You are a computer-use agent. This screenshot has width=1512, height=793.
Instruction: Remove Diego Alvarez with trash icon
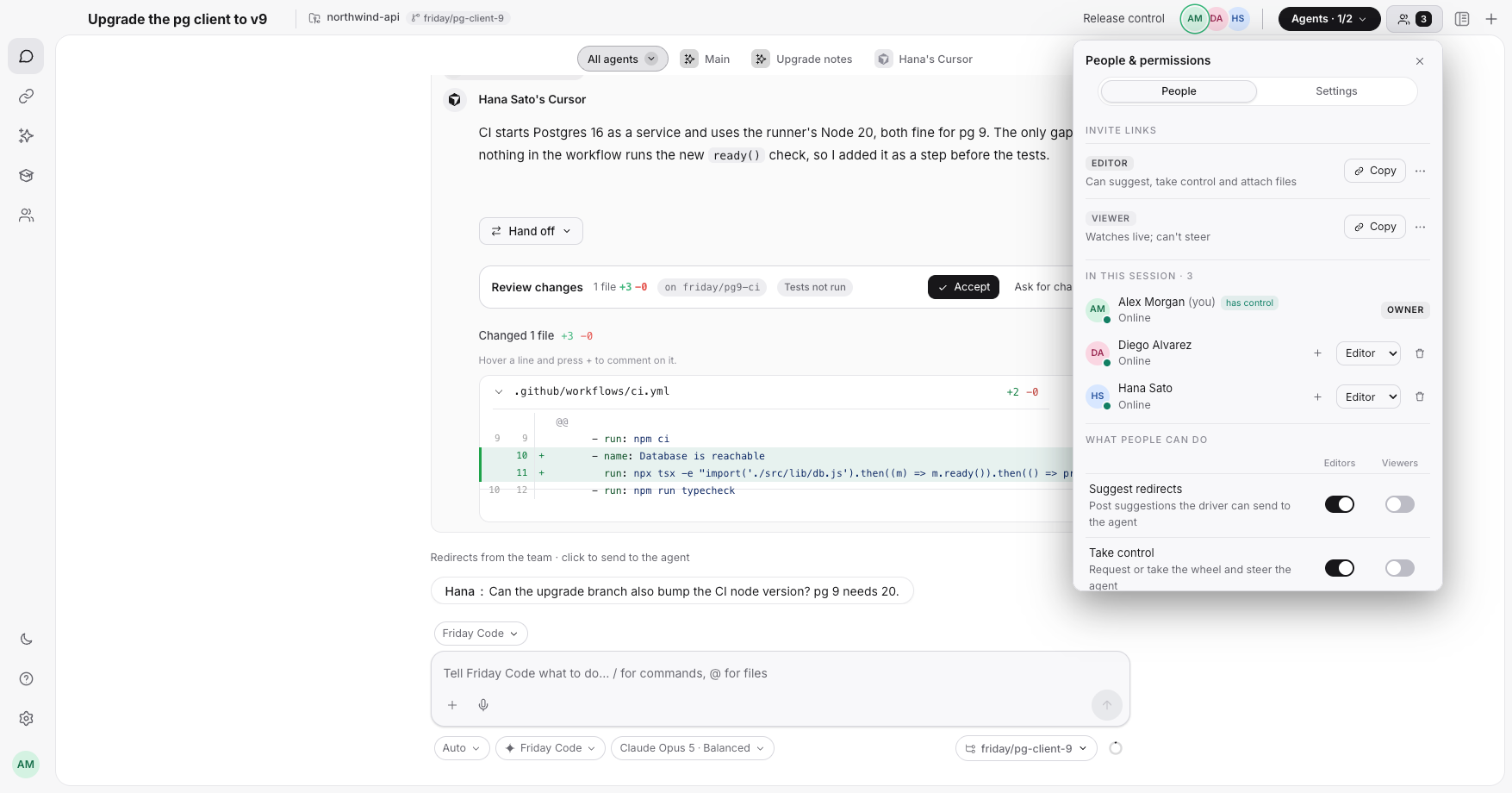pyautogui.click(x=1420, y=353)
